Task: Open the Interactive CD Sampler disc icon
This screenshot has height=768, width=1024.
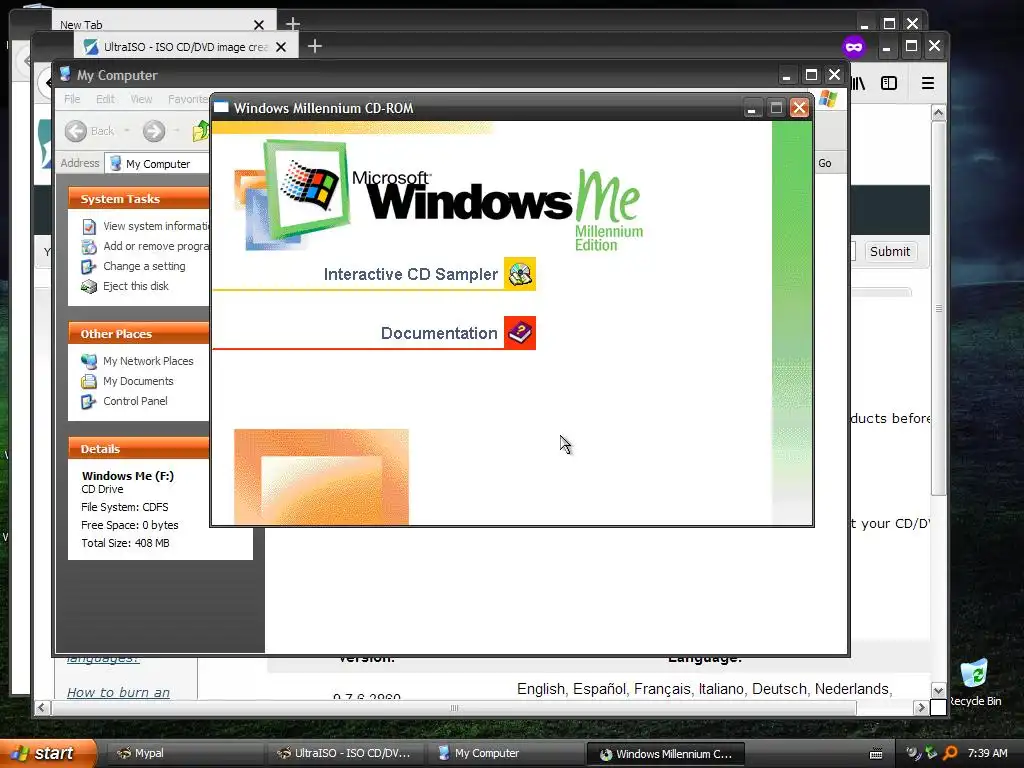Action: point(520,274)
